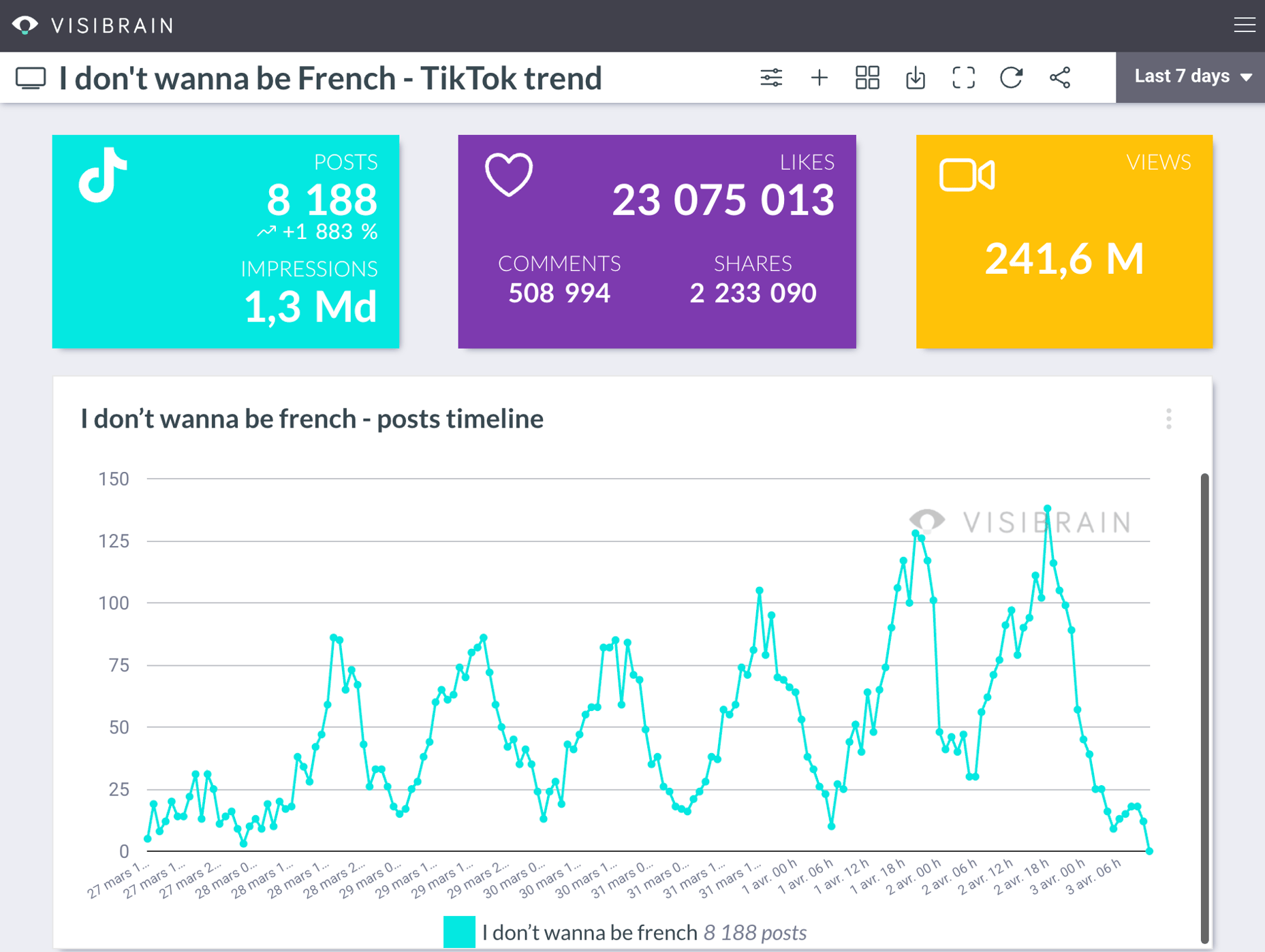
Task: Open the dashboard layout grid icon
Action: click(x=866, y=77)
